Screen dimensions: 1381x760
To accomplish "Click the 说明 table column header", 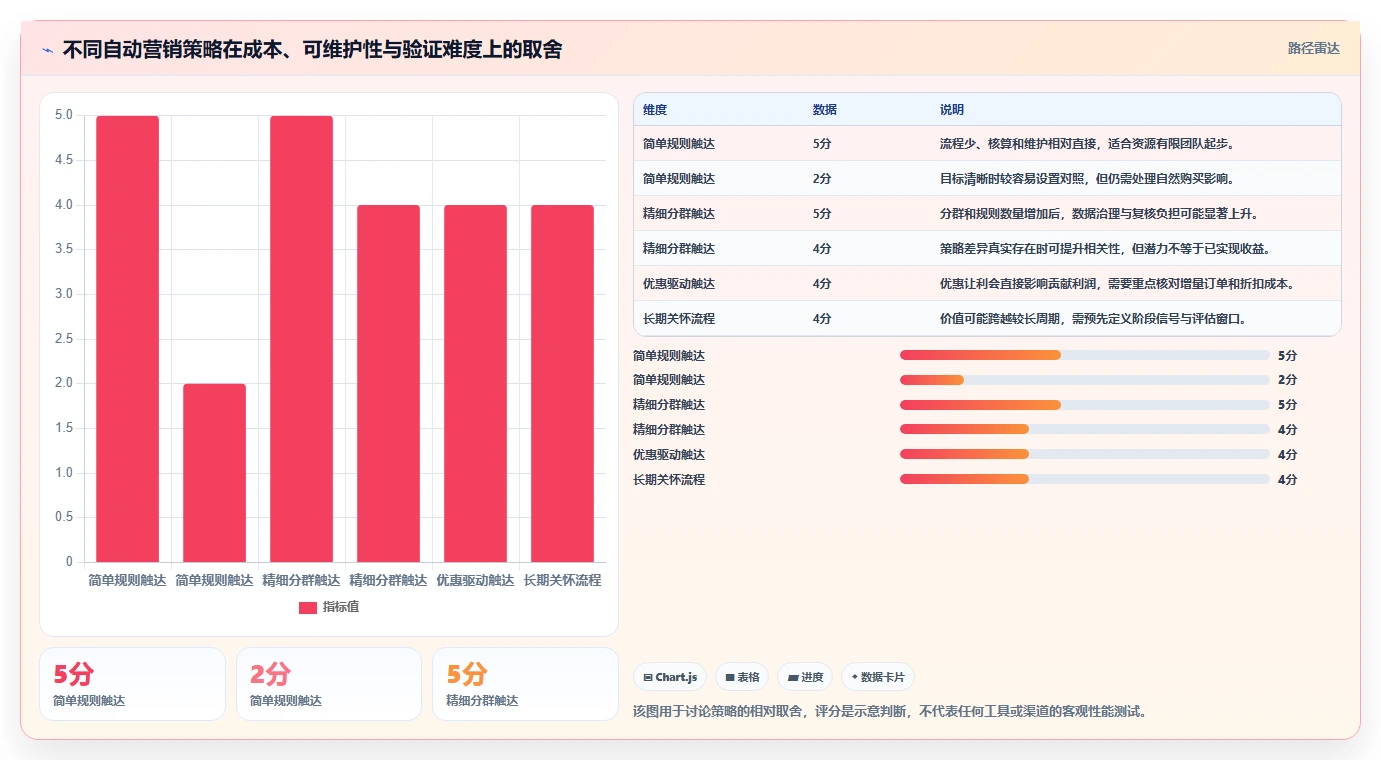I will (x=952, y=110).
